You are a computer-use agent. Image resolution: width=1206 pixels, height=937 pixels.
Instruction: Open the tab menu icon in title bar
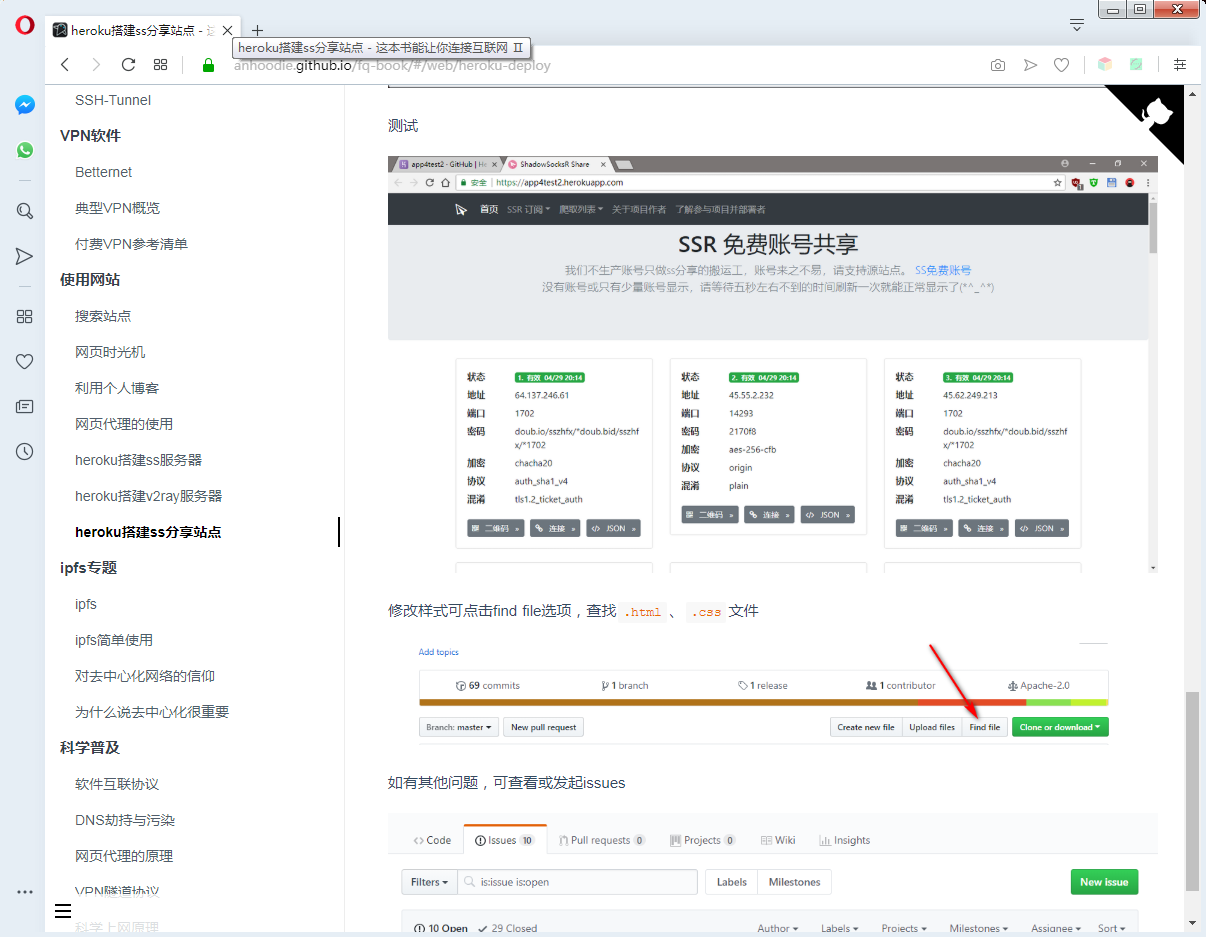1077,24
